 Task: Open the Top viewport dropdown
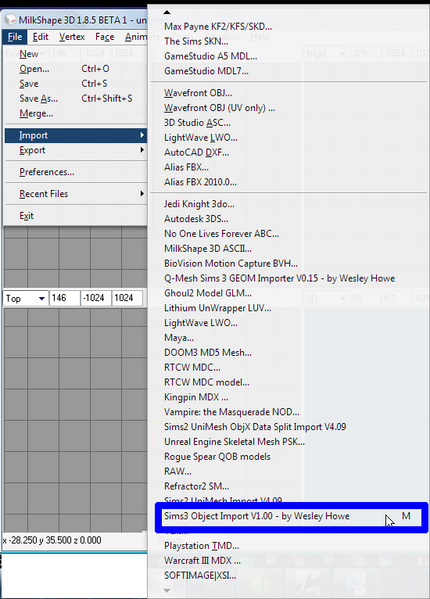coord(42,298)
